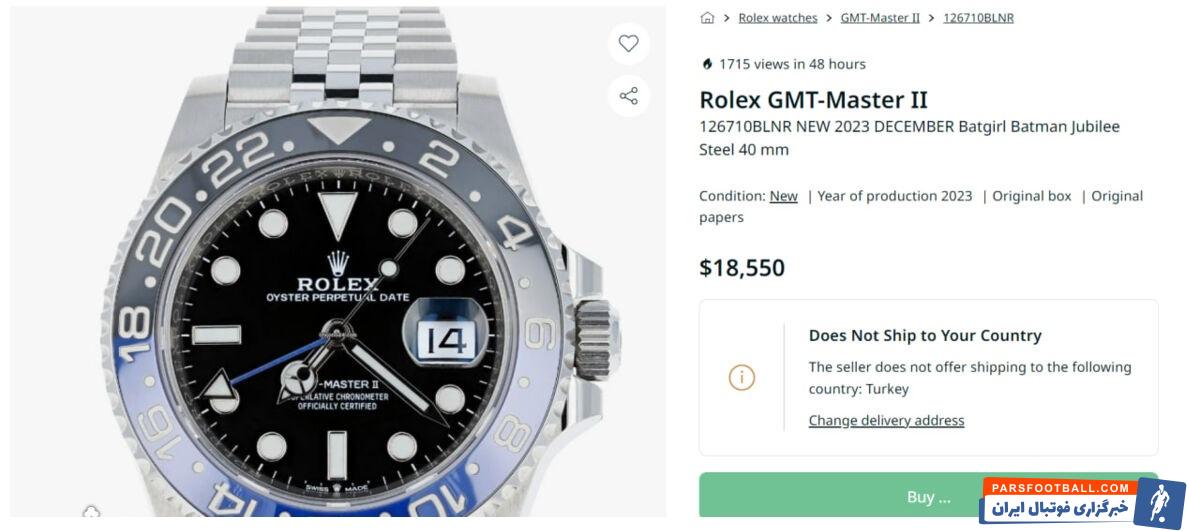Click the Change delivery address link
Viewport: 1187px width, 531px height.
886,421
